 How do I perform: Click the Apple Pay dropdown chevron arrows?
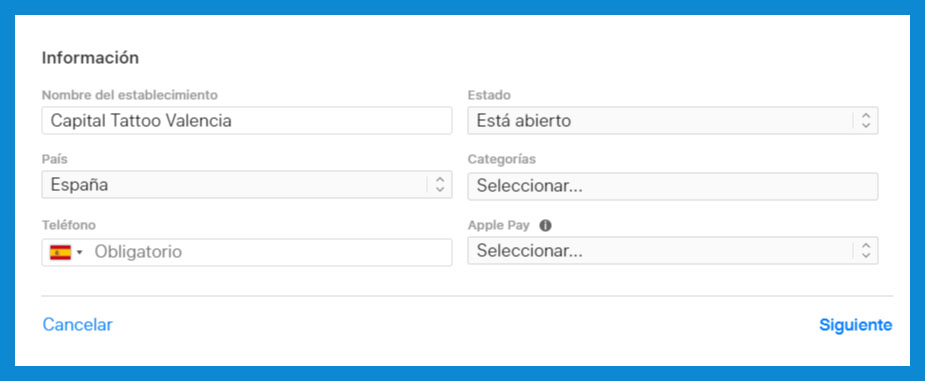(x=865, y=251)
